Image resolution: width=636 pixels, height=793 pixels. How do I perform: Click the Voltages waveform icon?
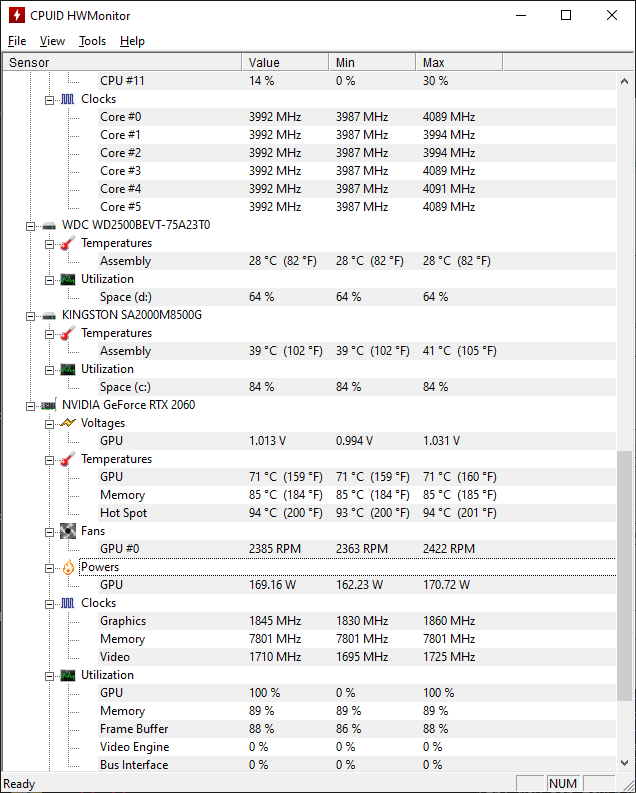click(x=67, y=423)
